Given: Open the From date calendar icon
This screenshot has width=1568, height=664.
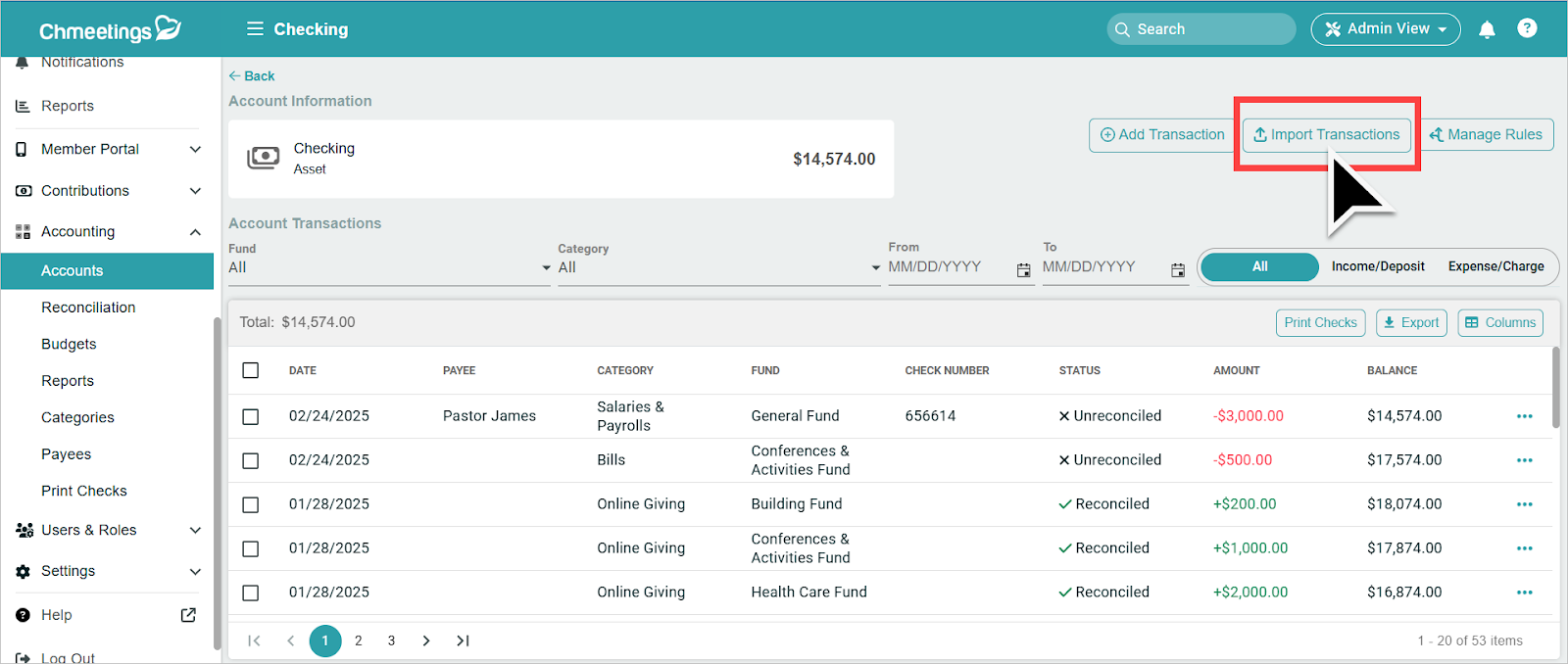Looking at the screenshot, I should click(x=1023, y=270).
